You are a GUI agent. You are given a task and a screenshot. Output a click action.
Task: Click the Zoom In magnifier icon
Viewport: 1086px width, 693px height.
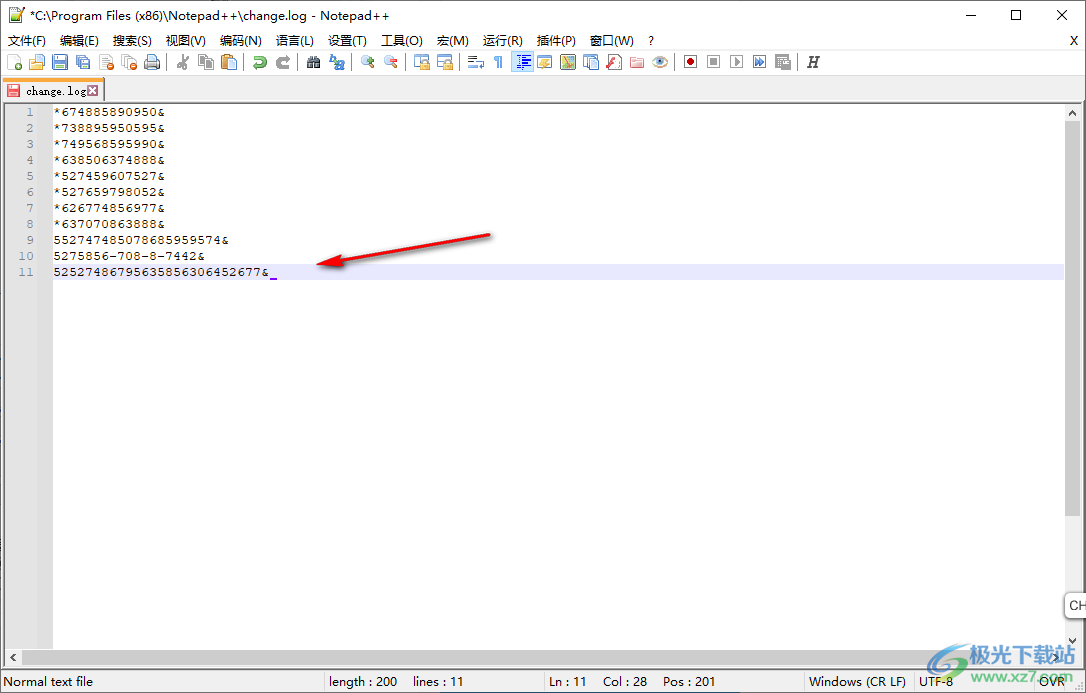click(368, 62)
